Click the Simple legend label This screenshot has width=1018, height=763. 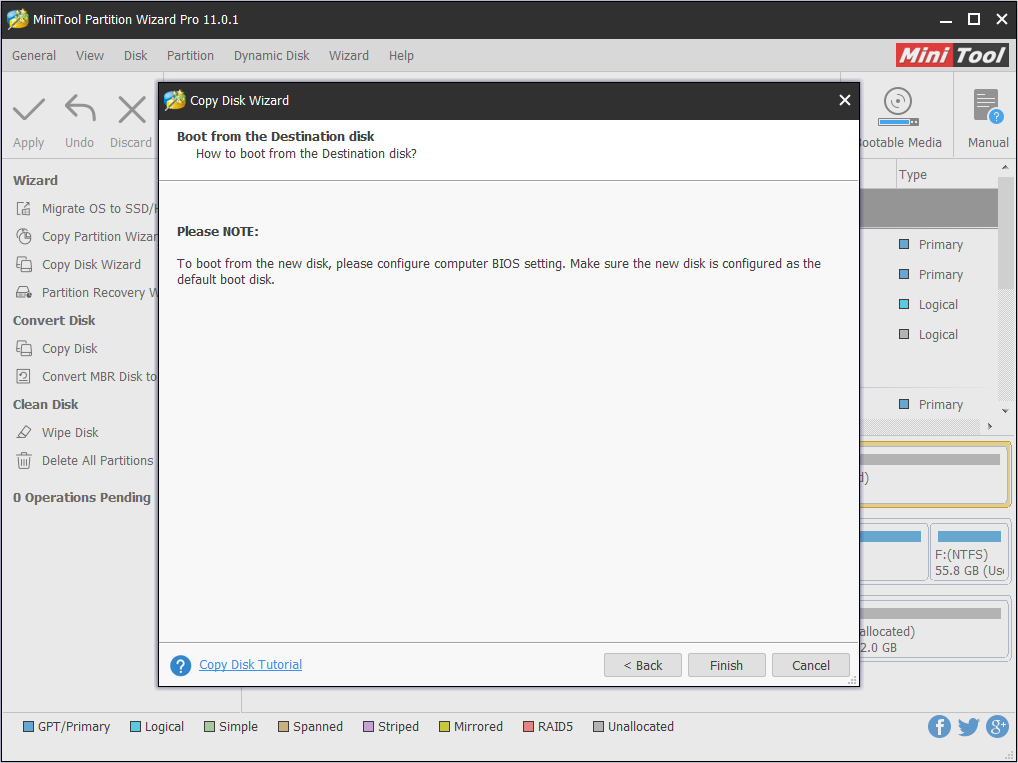coord(238,727)
